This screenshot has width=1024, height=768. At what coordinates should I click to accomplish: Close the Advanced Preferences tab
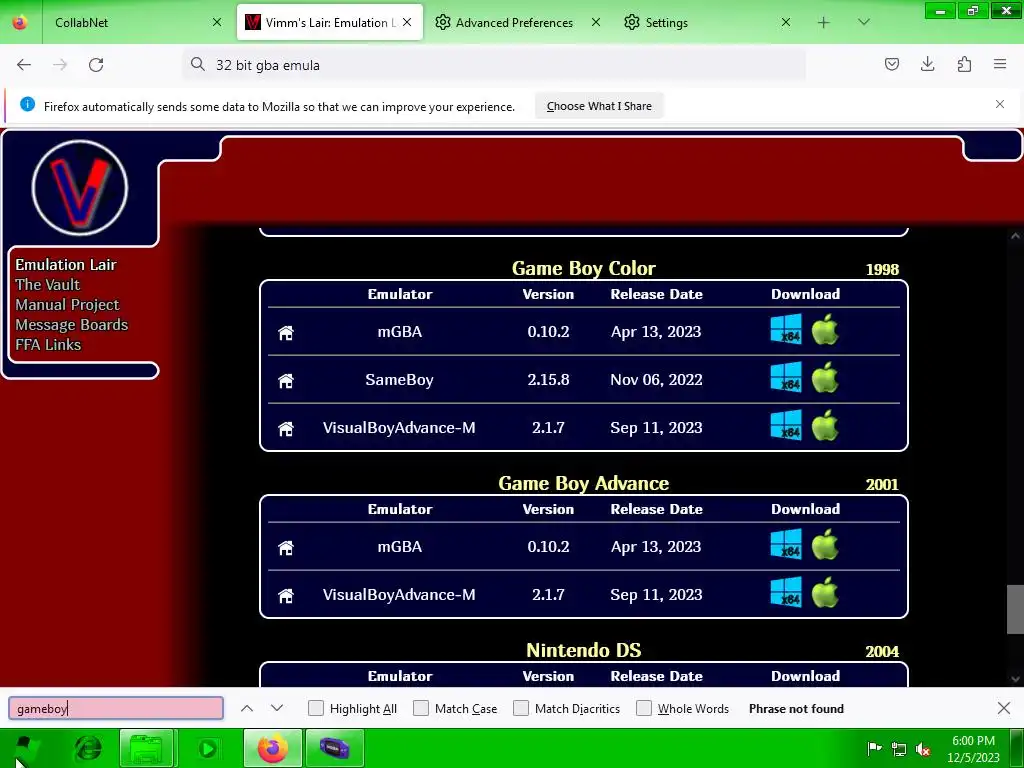coord(596,22)
